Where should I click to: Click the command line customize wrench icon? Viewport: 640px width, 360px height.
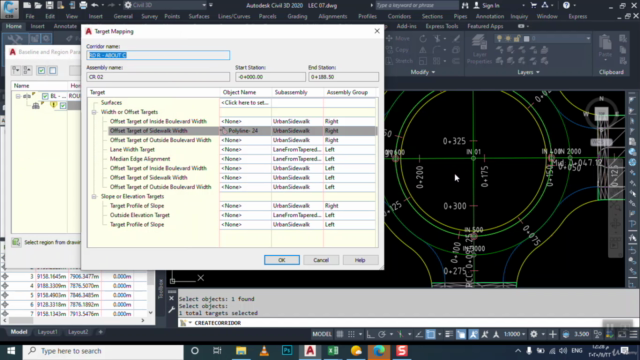click(171, 310)
